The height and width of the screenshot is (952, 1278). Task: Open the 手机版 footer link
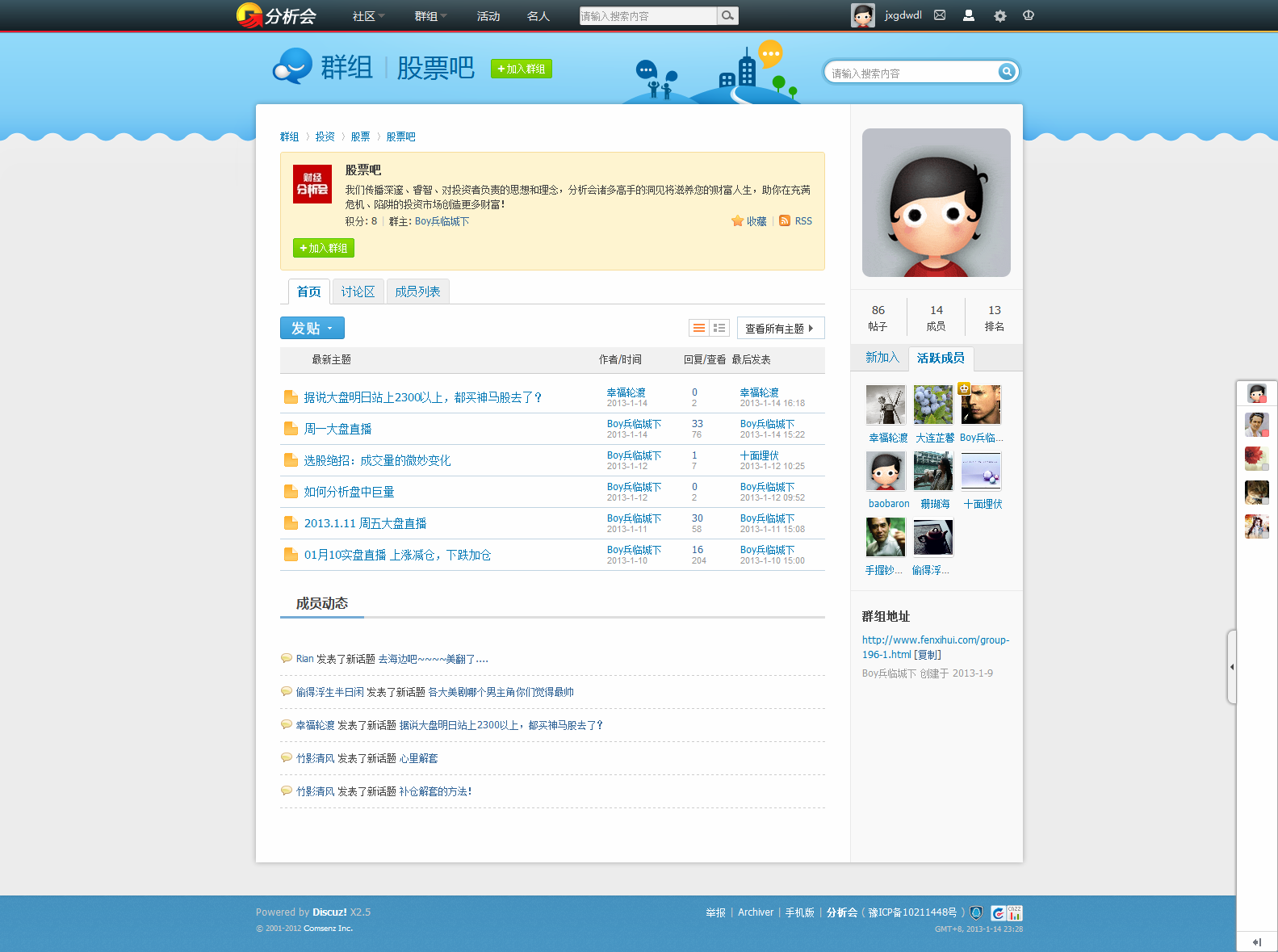point(800,912)
